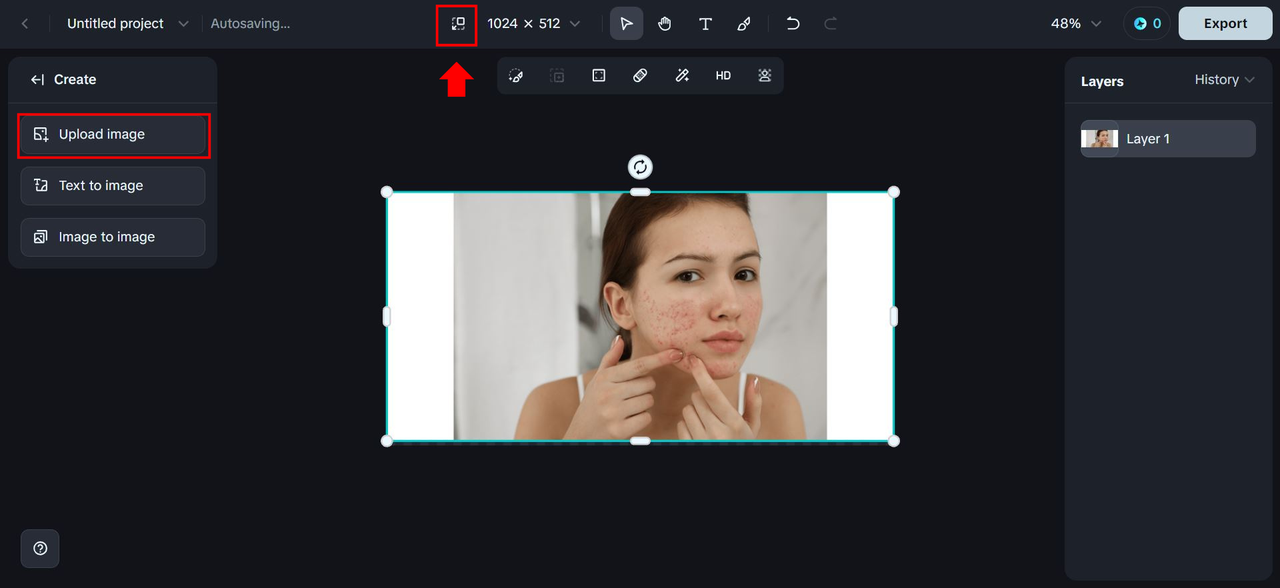
Task: Click the right middle edge handle of image
Action: pyautogui.click(x=894, y=316)
